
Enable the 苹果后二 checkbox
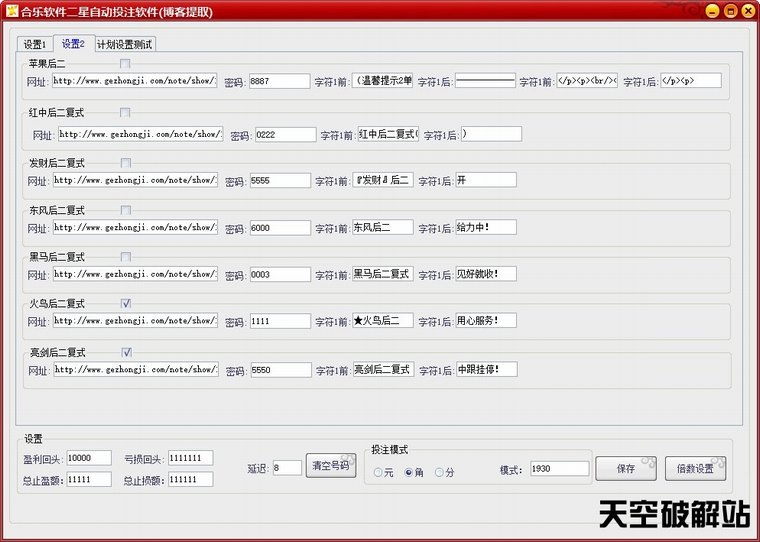125,65
